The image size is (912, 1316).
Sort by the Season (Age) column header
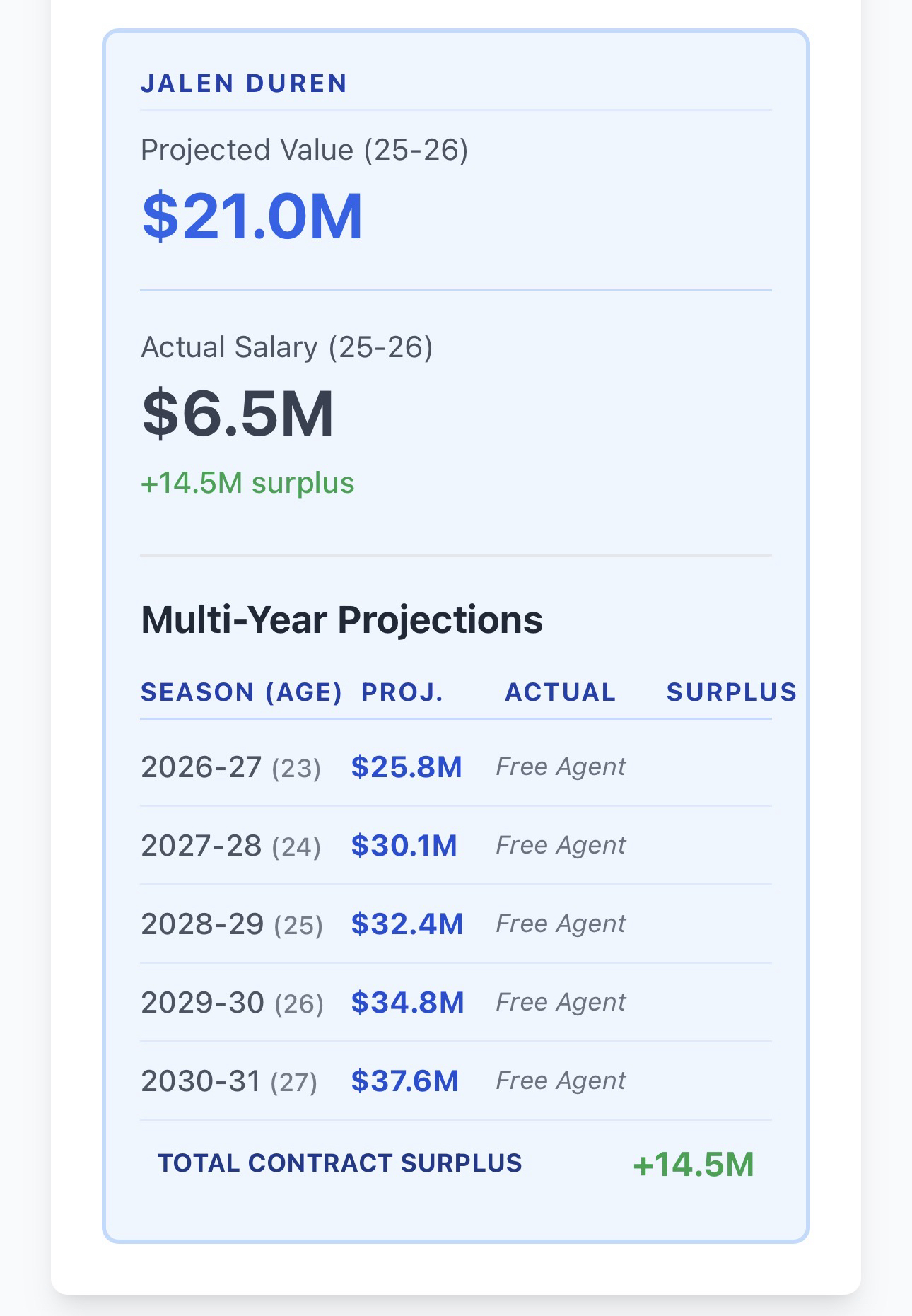click(241, 692)
